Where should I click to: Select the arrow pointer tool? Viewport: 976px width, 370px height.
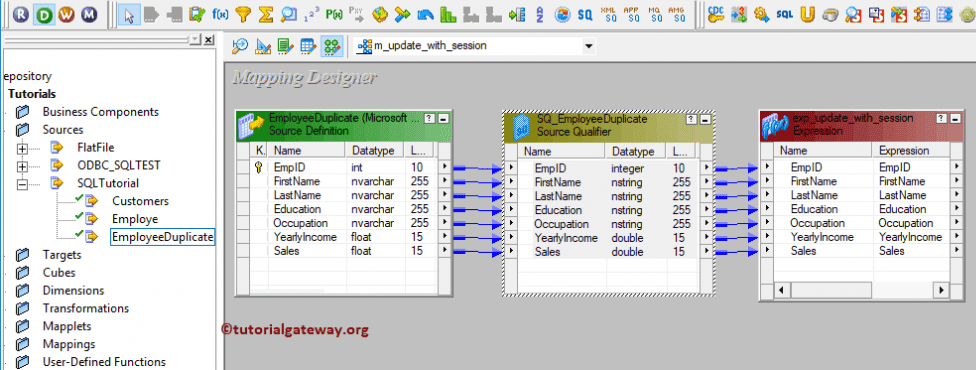coord(129,15)
